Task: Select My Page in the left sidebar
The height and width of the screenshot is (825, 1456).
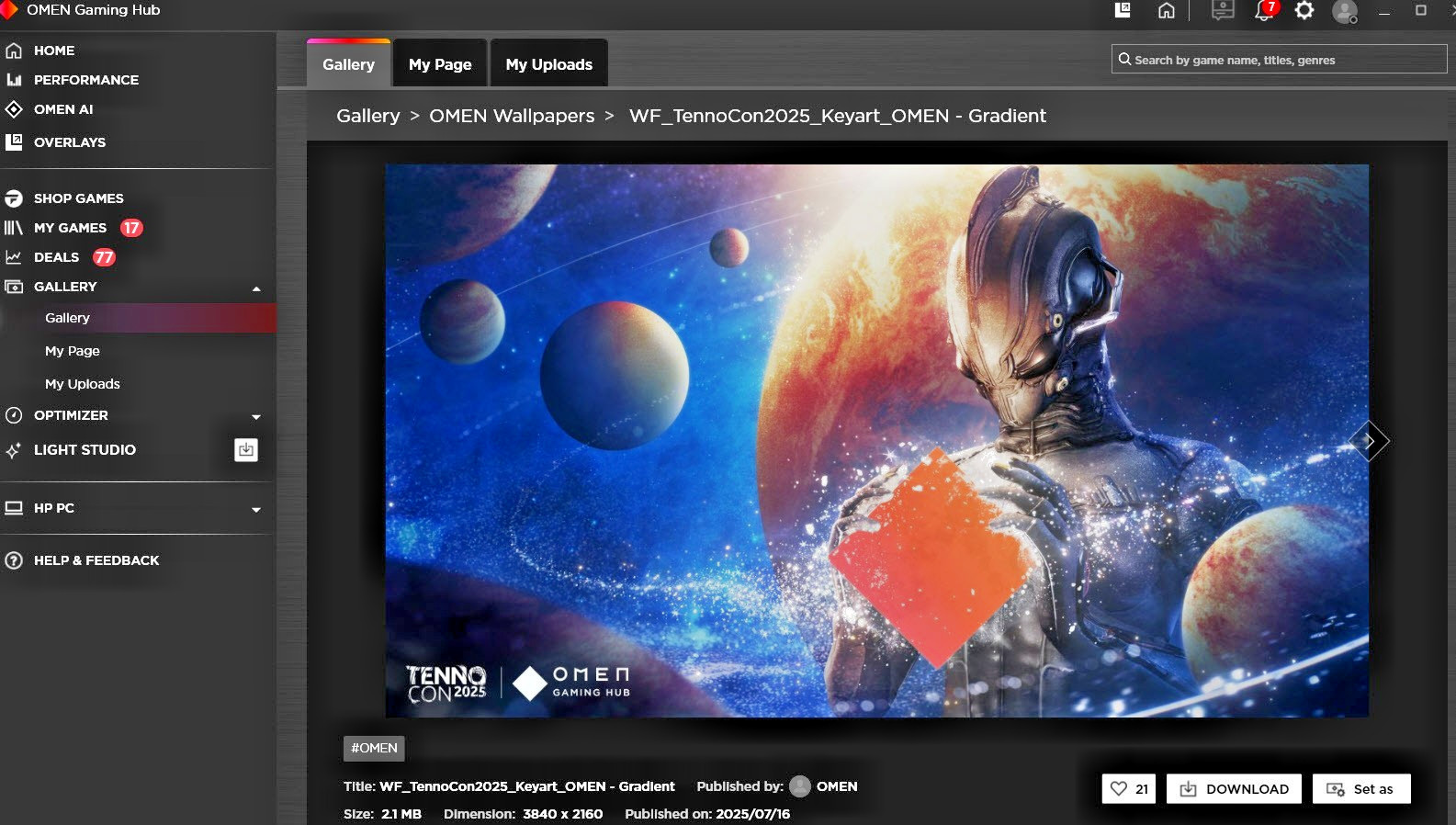Action: 73,351
